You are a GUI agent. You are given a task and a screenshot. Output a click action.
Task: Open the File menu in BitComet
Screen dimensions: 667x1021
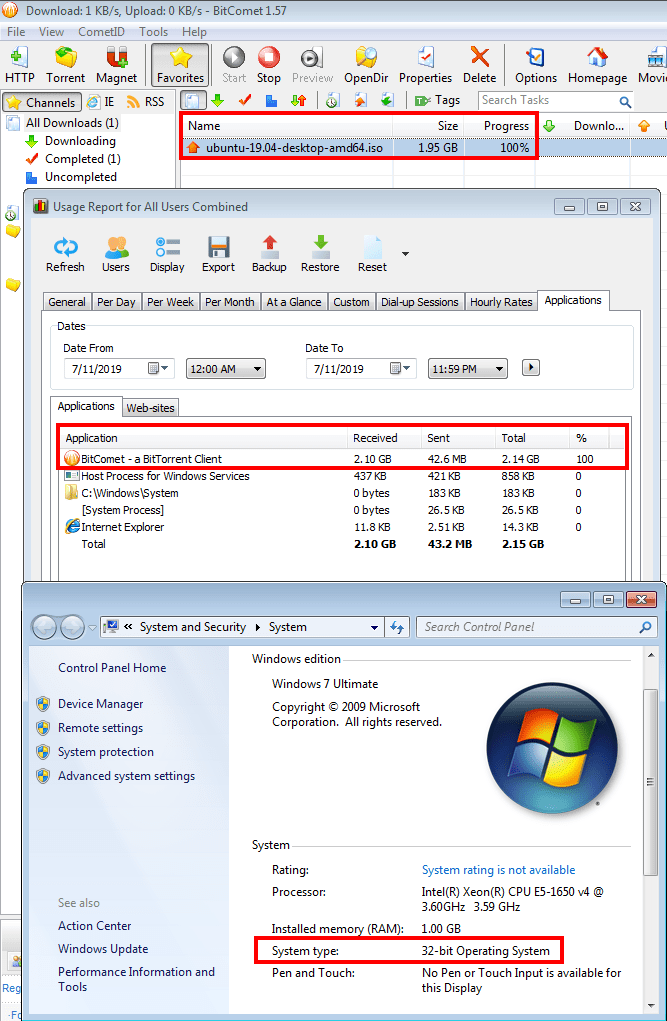coord(16,31)
